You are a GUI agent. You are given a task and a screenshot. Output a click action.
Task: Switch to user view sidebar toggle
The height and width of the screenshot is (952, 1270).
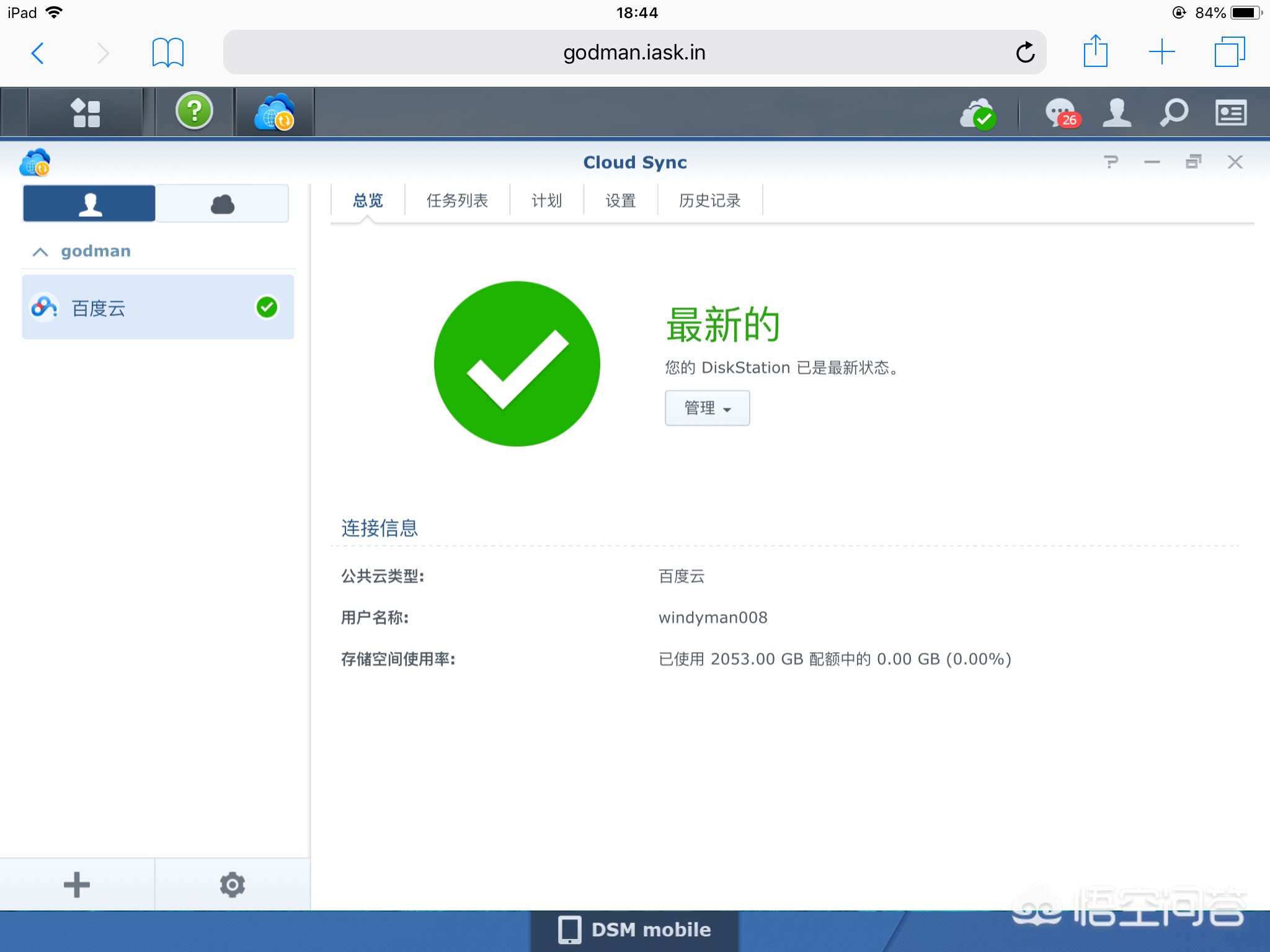pos(89,203)
